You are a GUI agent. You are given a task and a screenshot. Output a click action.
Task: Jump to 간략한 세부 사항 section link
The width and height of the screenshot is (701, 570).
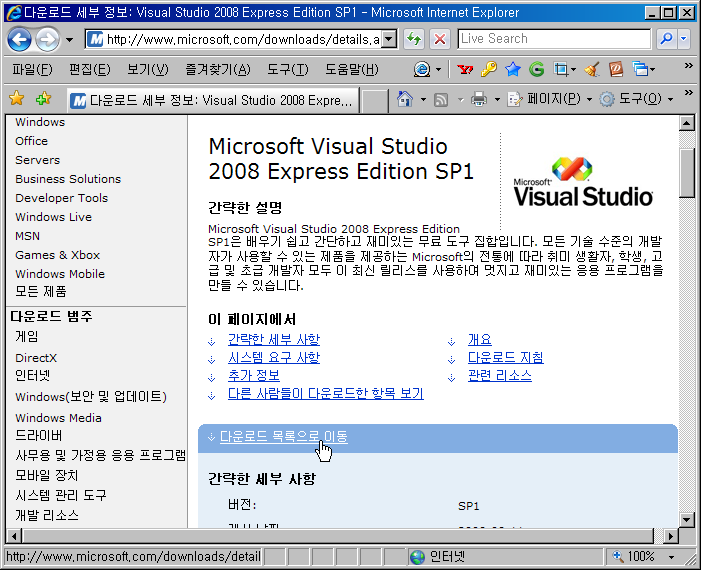(274, 340)
